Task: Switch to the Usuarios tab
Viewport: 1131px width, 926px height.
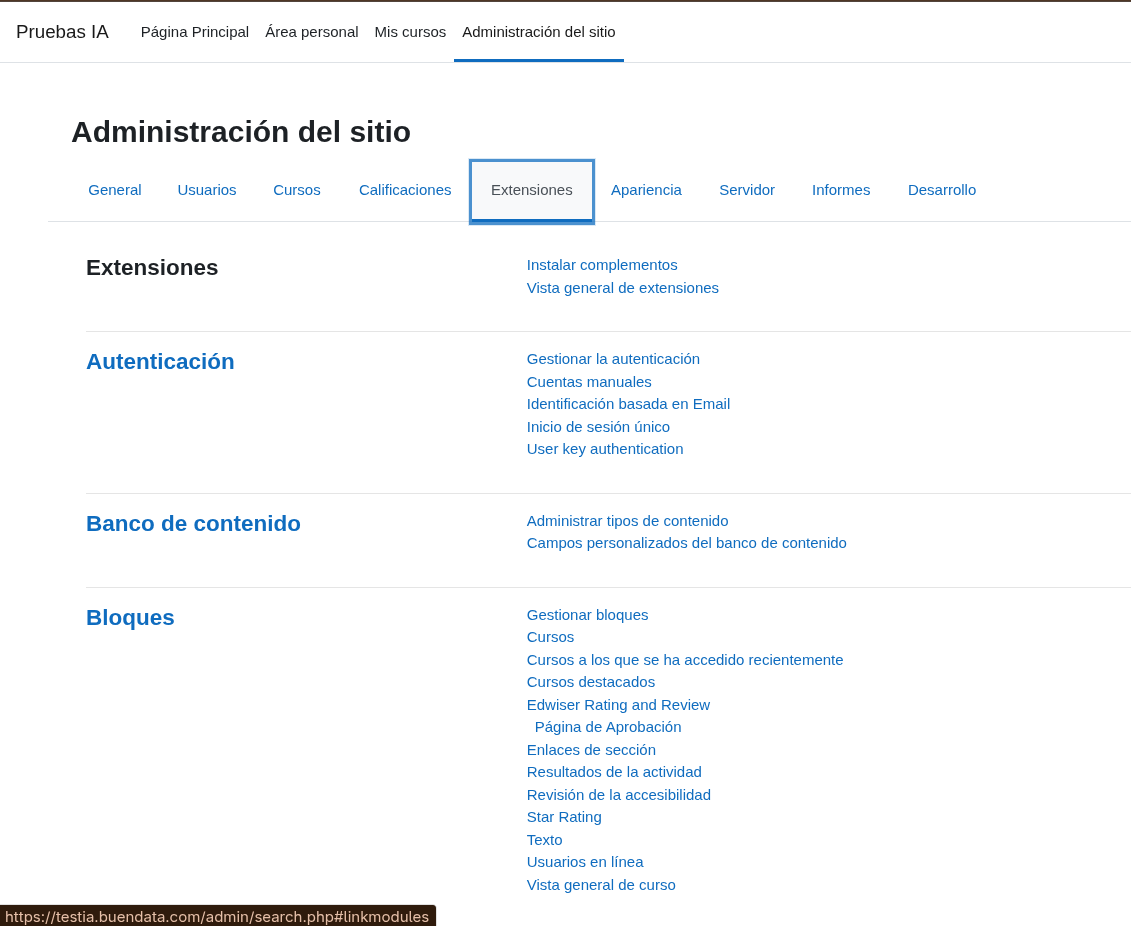Action: point(206,189)
